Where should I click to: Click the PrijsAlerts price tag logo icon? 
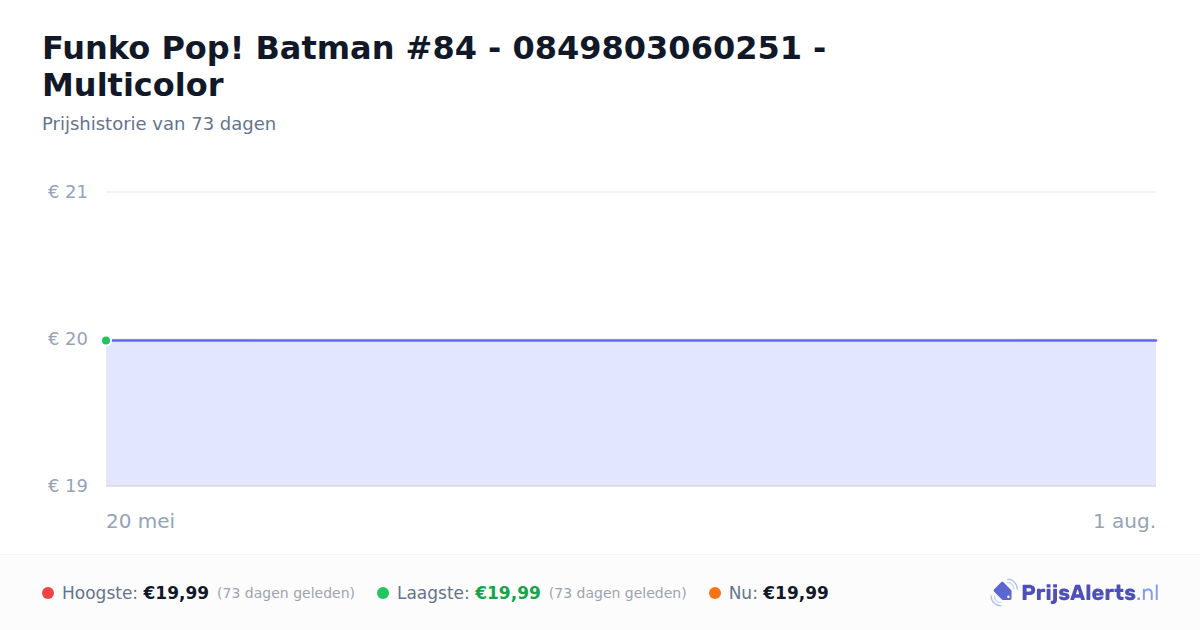1003,593
